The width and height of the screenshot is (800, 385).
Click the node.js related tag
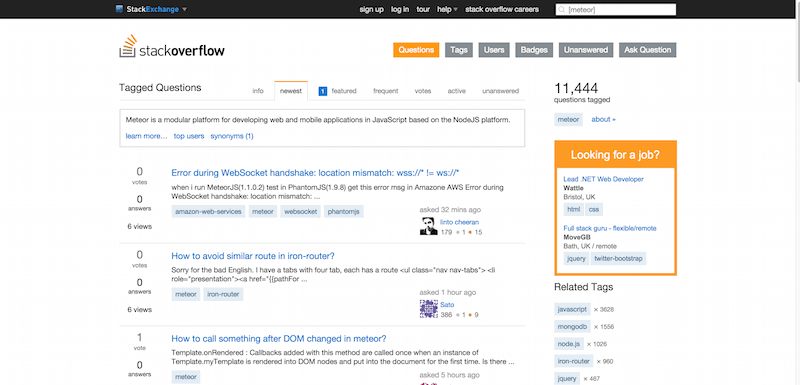pyautogui.click(x=569, y=344)
